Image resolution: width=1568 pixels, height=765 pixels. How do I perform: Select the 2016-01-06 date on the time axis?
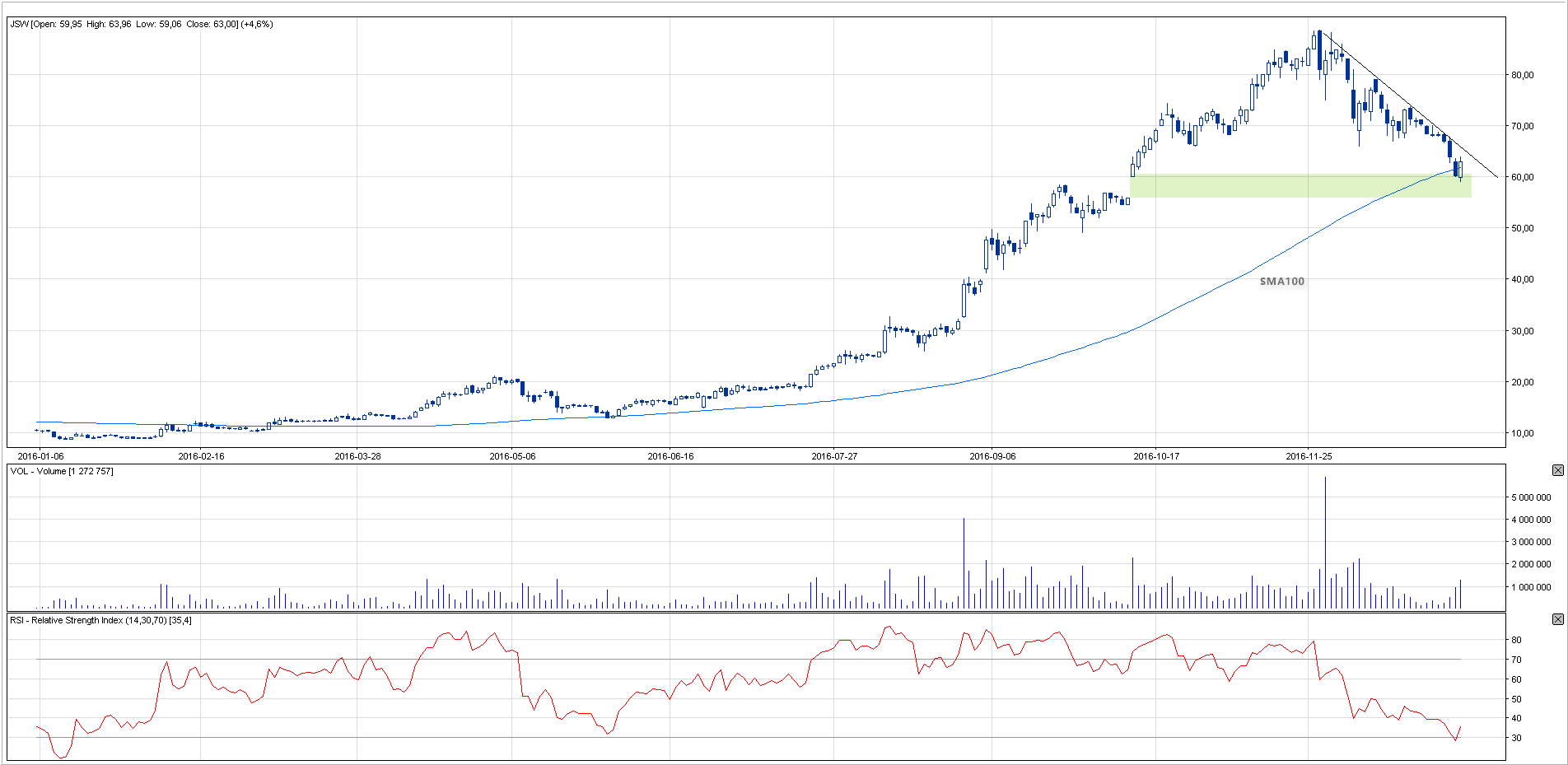[40, 456]
